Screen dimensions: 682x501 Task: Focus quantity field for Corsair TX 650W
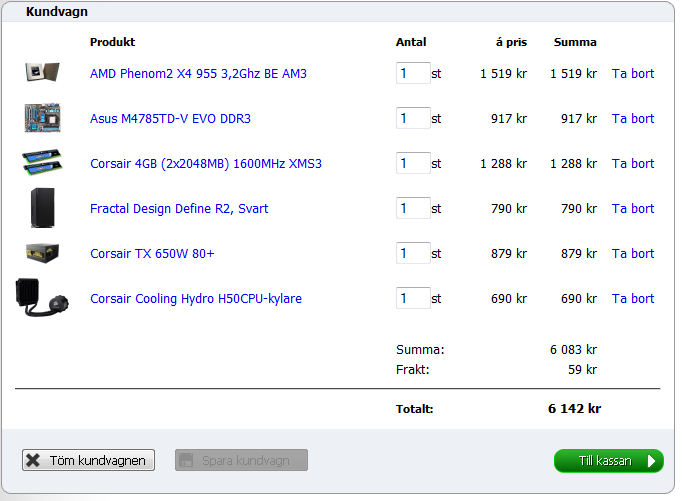click(x=412, y=253)
